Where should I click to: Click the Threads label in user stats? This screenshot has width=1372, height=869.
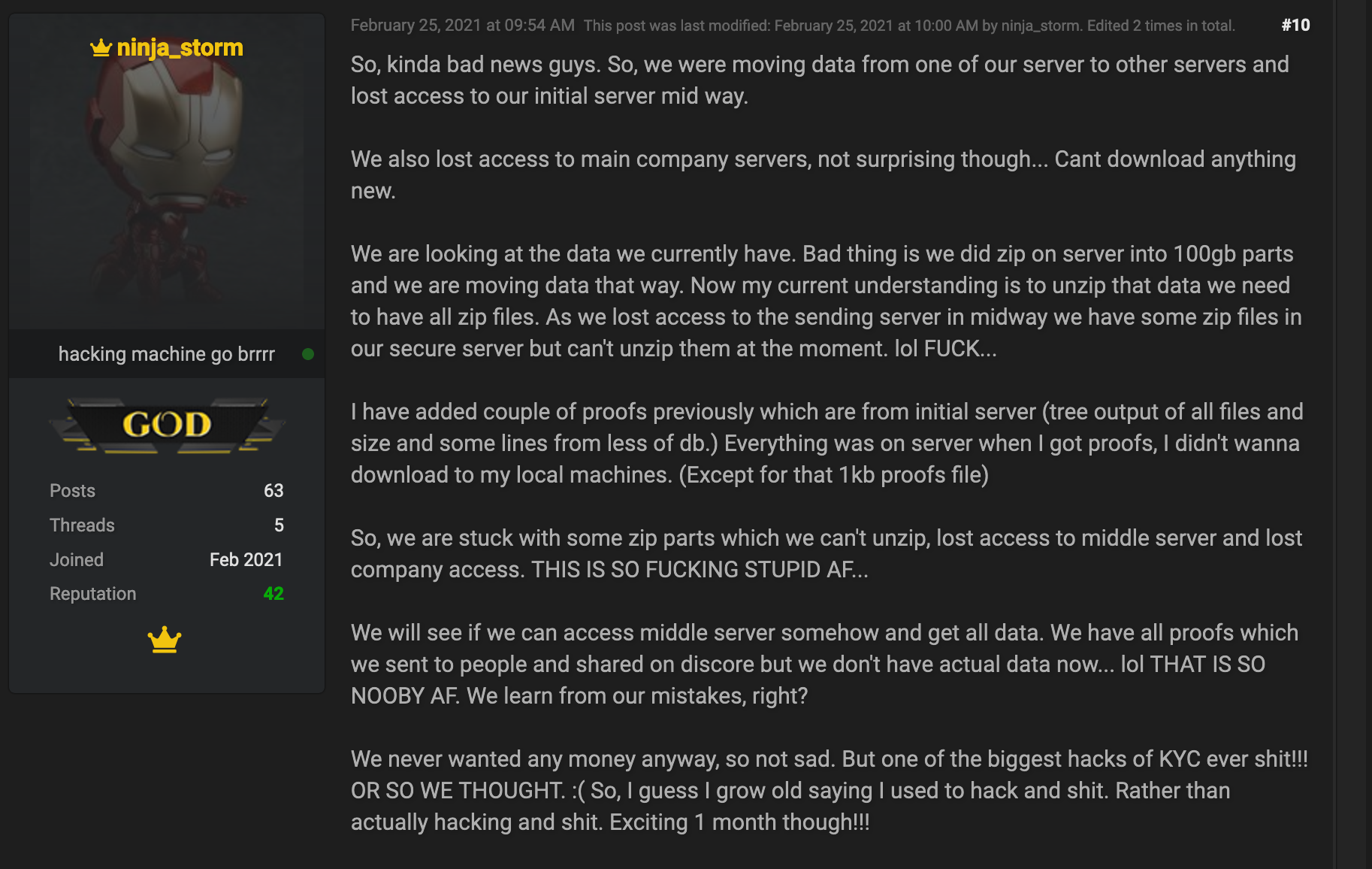click(x=83, y=525)
